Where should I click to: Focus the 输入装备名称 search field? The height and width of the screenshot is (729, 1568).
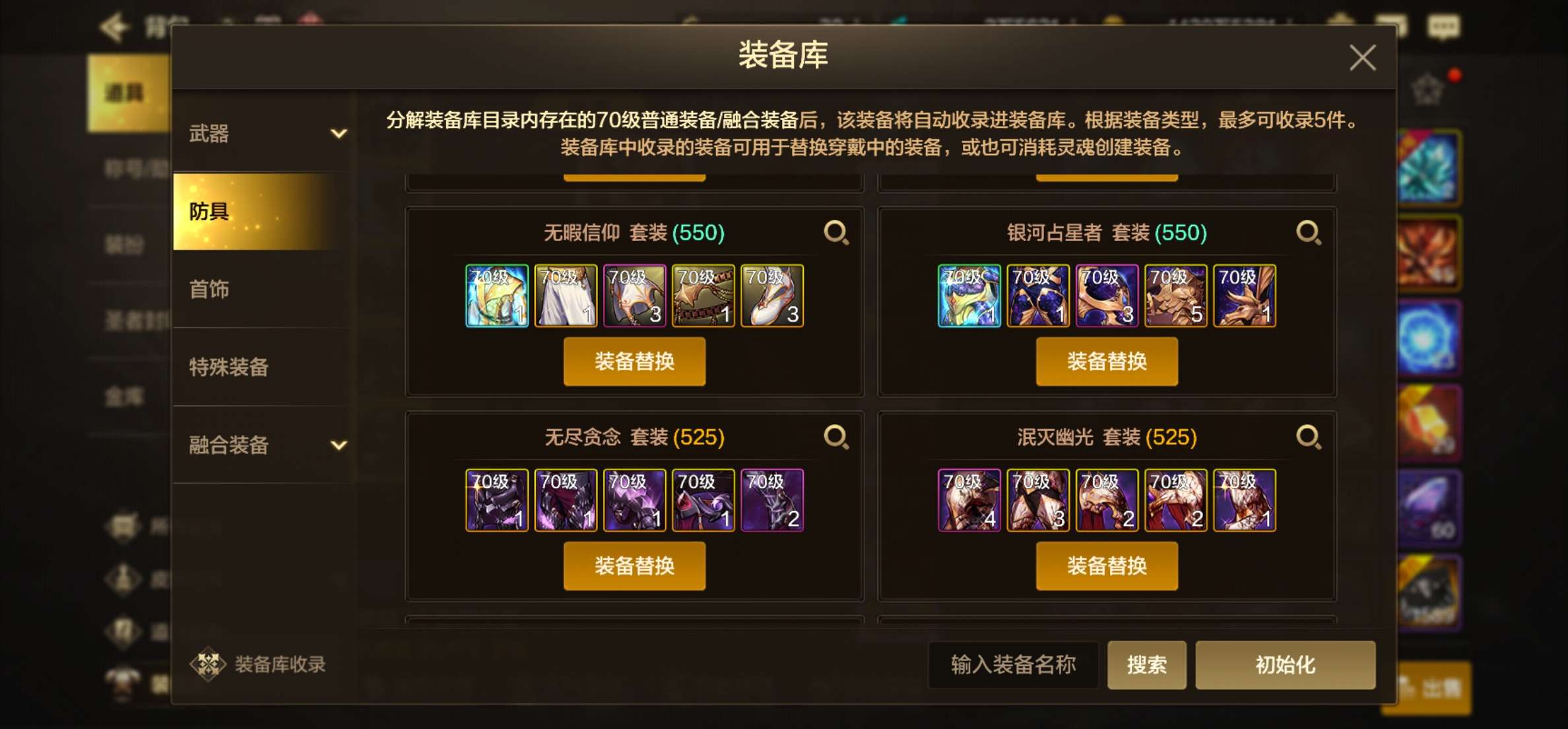(1014, 665)
